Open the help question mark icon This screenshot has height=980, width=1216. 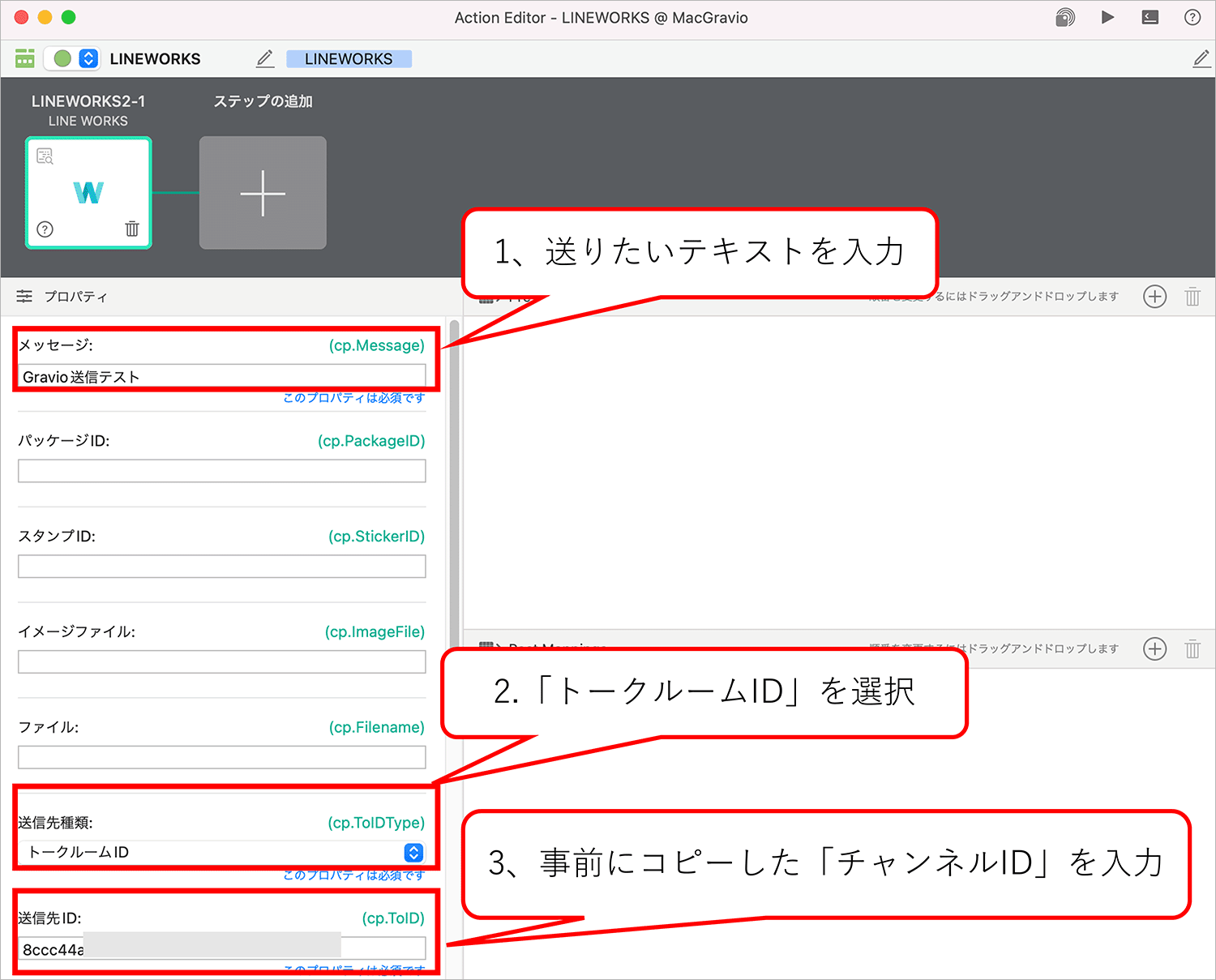[x=1192, y=17]
